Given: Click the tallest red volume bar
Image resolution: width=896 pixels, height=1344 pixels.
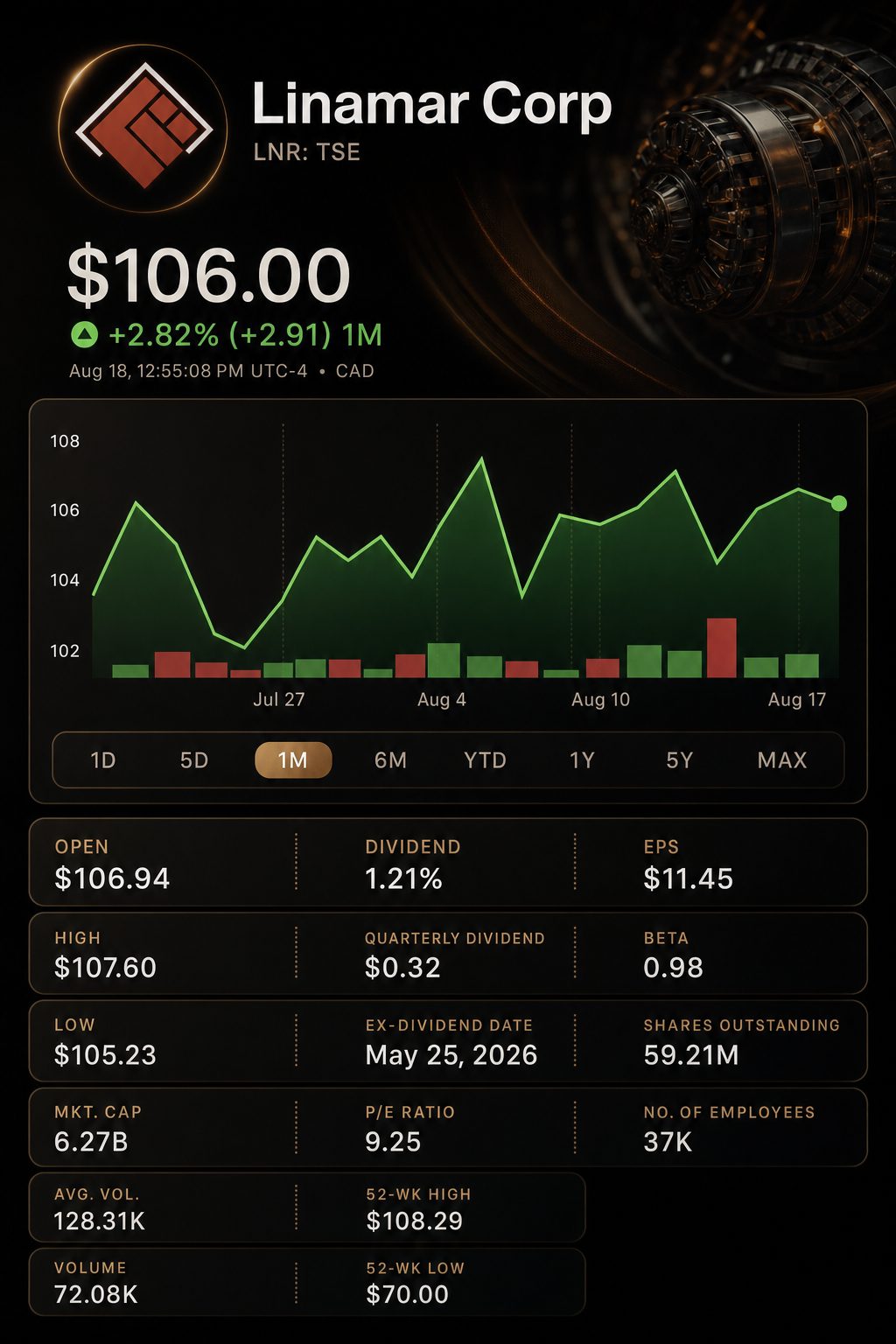Looking at the screenshot, I should click(x=722, y=647).
